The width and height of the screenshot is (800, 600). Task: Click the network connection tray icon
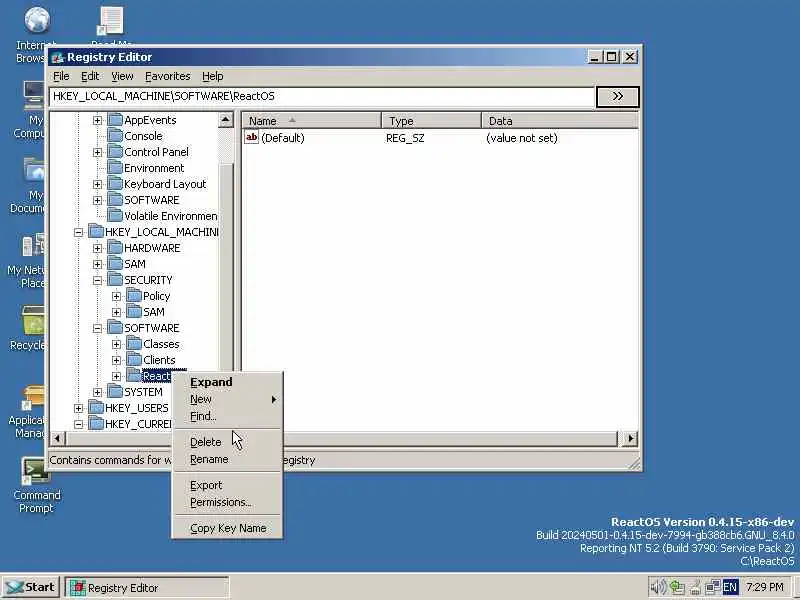(x=712, y=587)
